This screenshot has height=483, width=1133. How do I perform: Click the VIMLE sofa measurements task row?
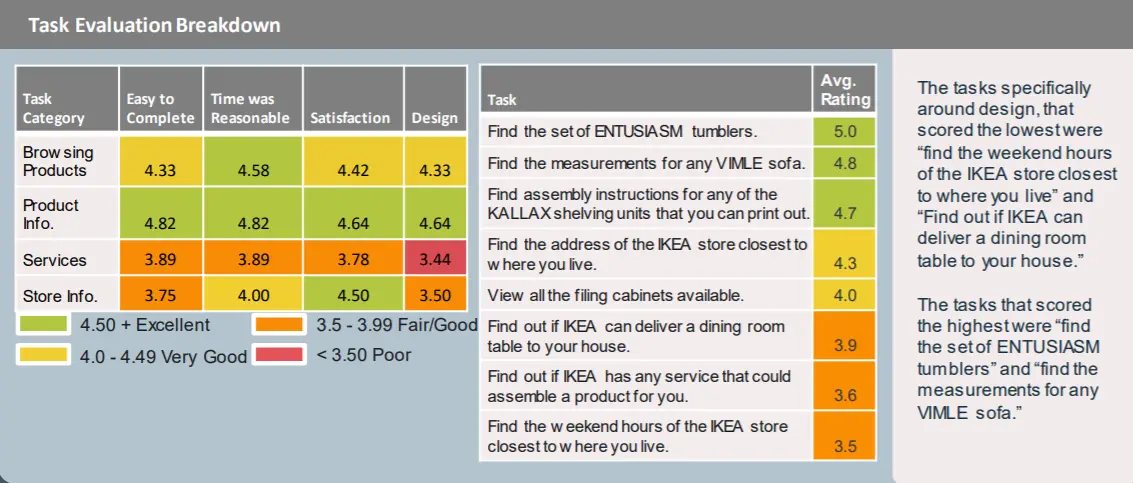point(645,162)
